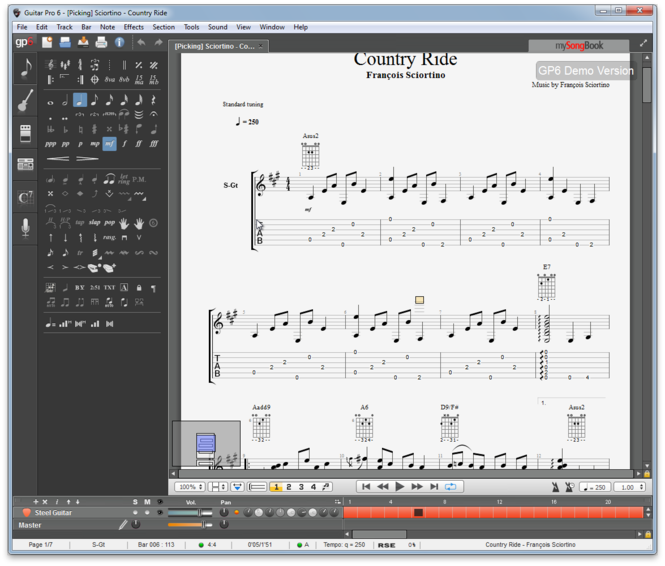
Task: Rewind one bar
Action: (x=383, y=487)
